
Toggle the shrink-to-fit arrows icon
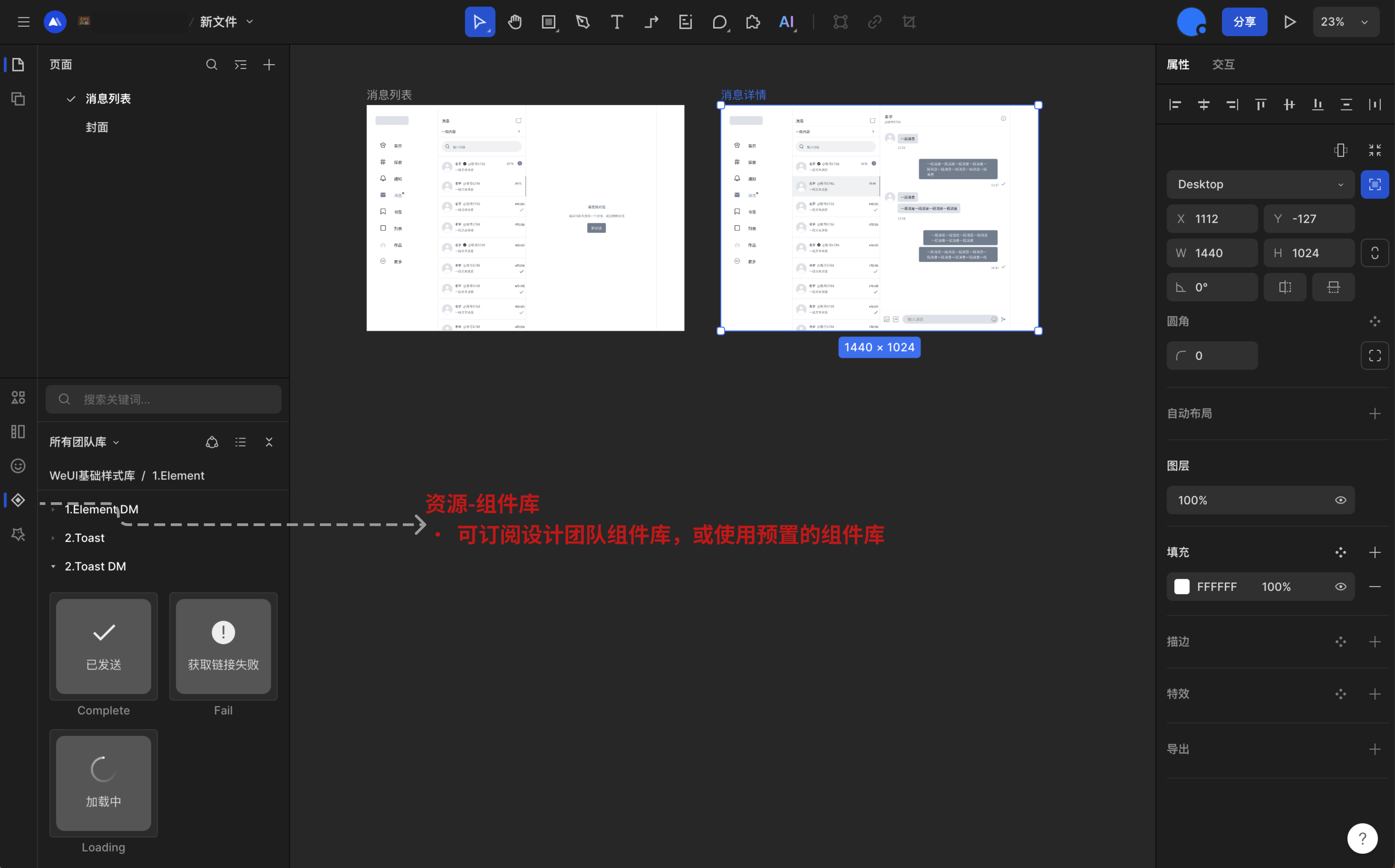1375,150
